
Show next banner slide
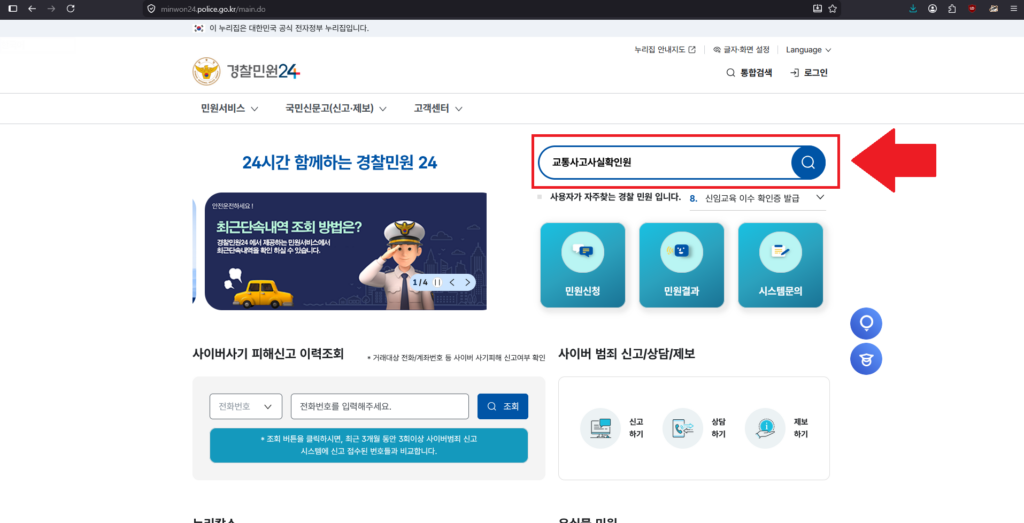468,282
